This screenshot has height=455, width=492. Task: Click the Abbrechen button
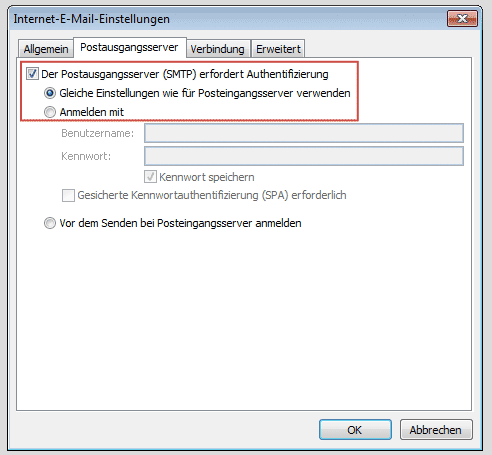(x=436, y=430)
